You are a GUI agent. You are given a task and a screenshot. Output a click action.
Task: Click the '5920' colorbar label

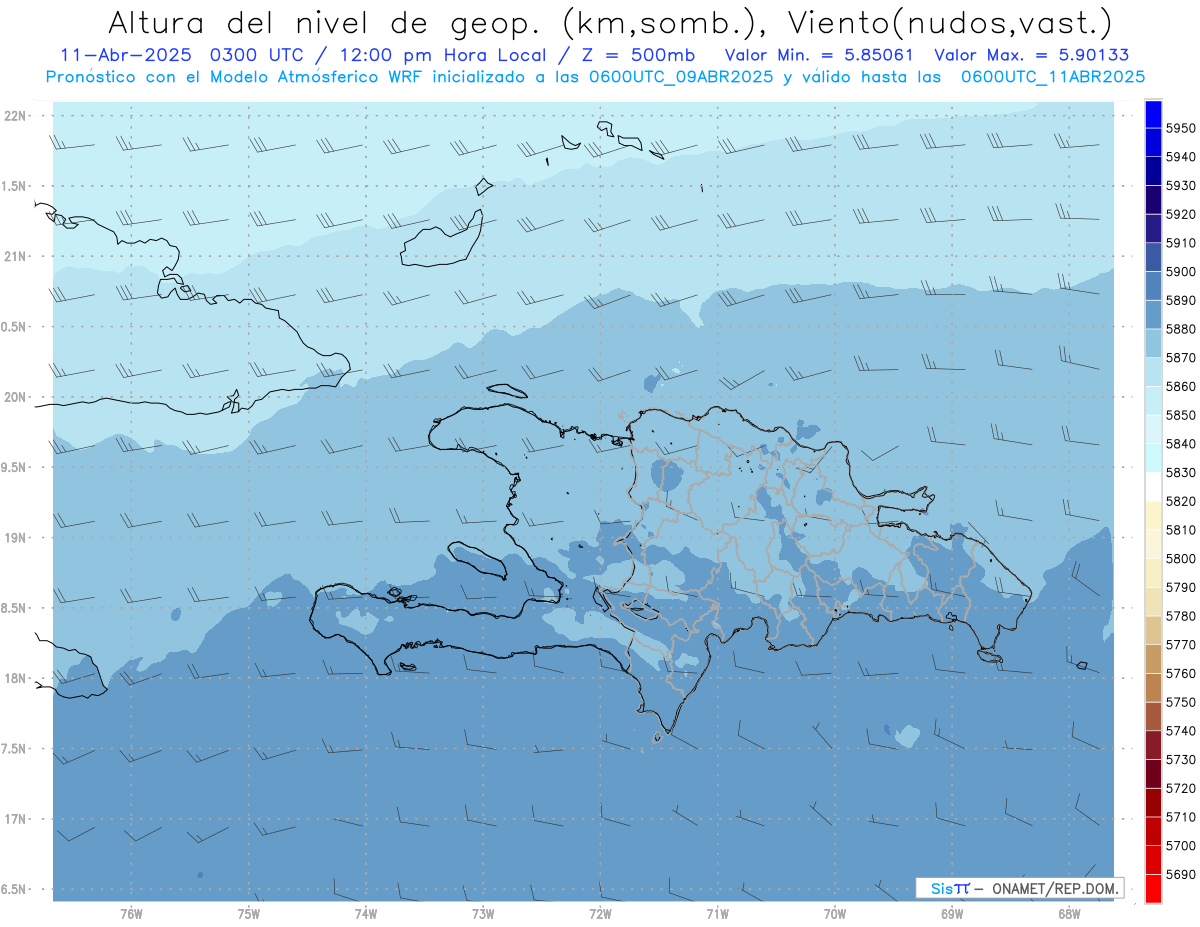click(x=1181, y=214)
